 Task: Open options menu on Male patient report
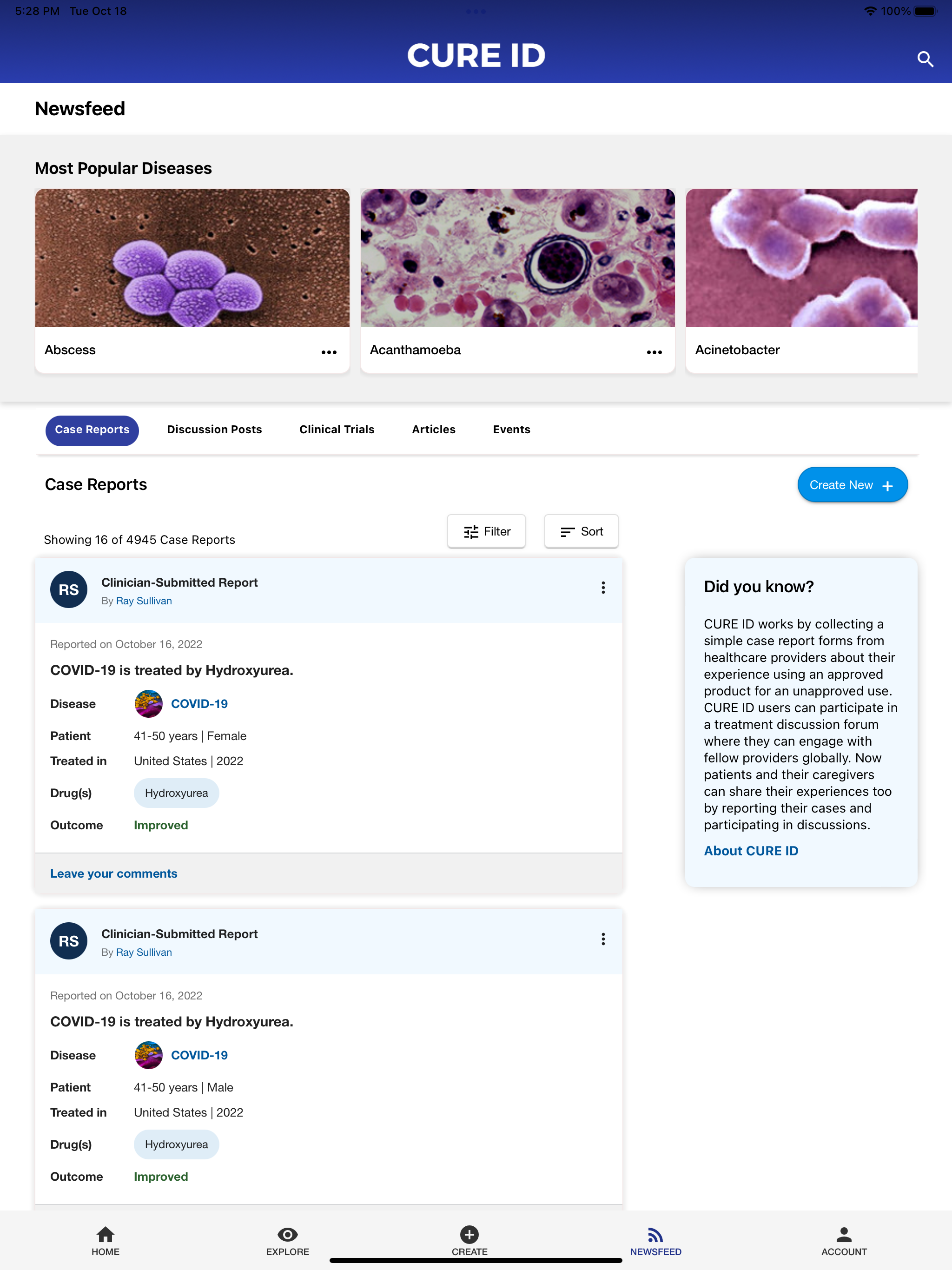[603, 939]
